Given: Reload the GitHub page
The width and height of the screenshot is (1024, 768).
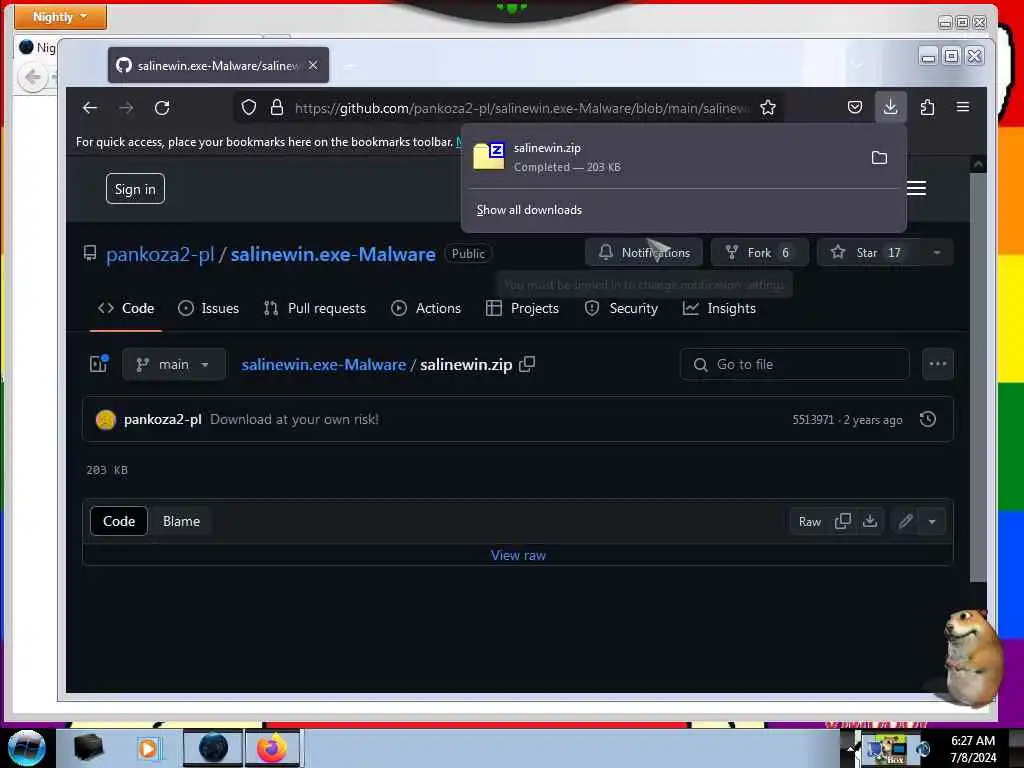Looking at the screenshot, I should pos(162,108).
